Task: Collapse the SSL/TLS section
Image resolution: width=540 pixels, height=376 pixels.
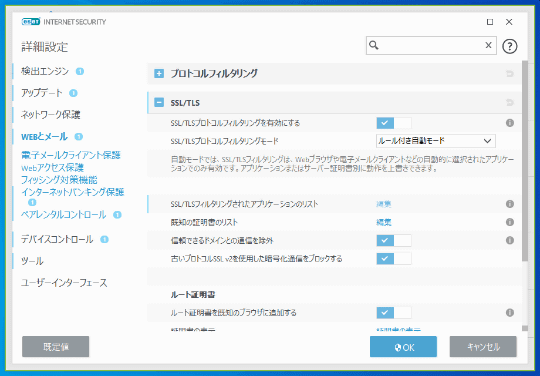Action: pos(159,103)
